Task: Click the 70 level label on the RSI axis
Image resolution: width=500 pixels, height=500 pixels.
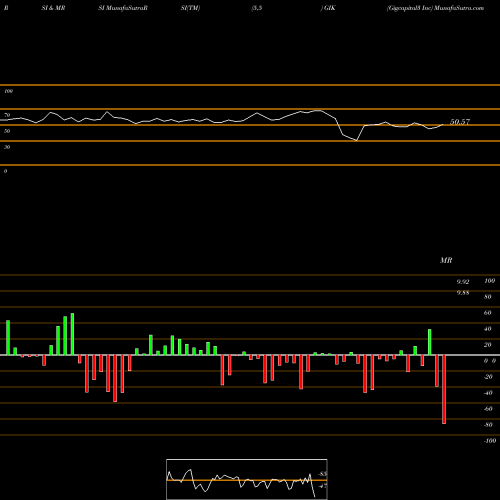Action: [x=7, y=115]
